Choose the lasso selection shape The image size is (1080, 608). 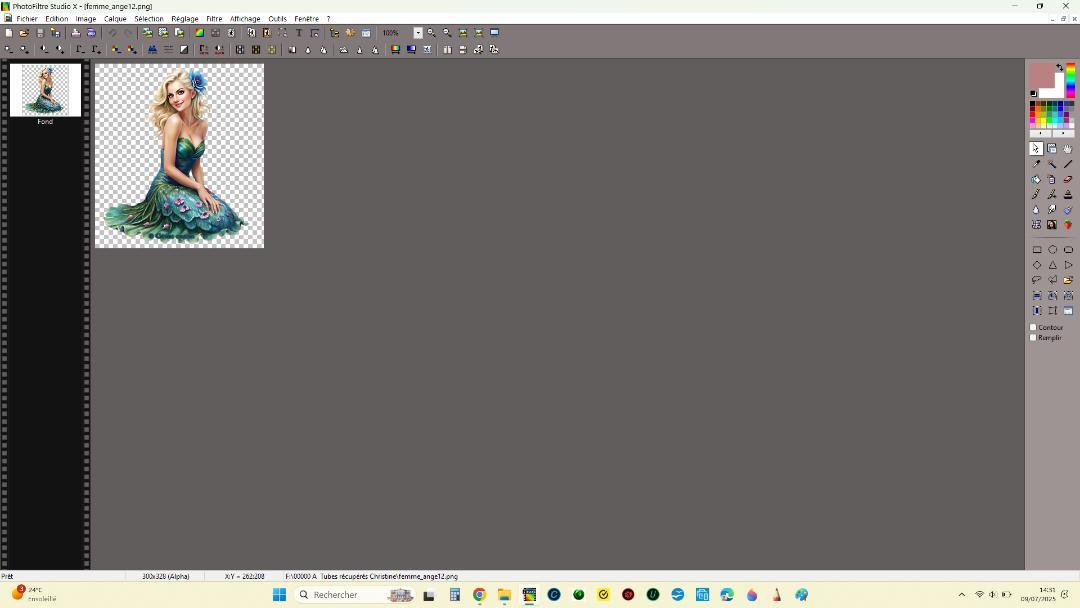coord(1037,280)
